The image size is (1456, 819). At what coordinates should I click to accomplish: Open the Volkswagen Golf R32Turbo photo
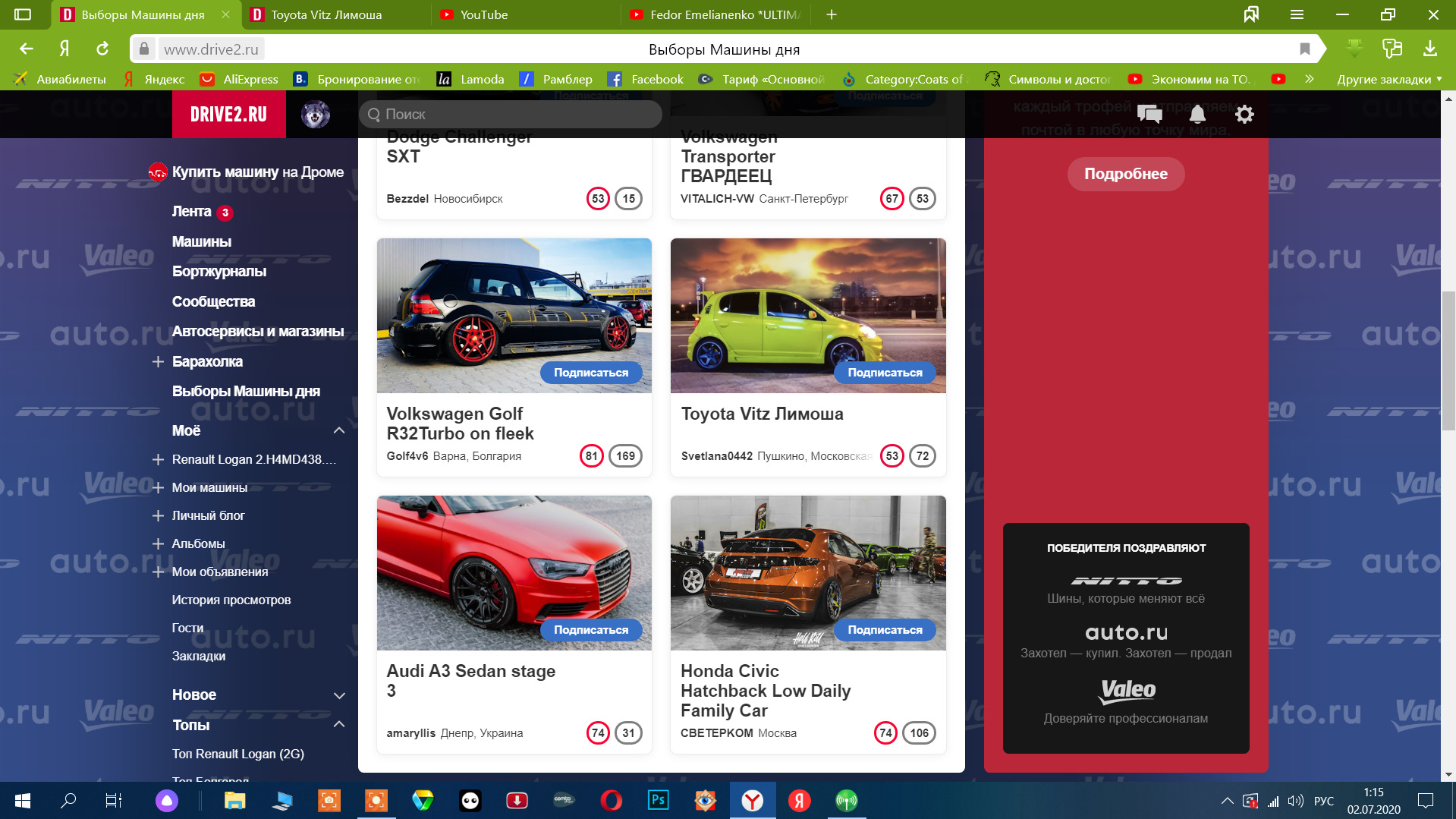click(x=514, y=316)
